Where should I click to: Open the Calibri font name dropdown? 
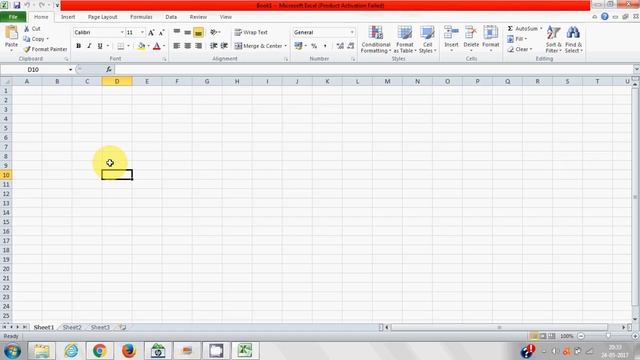(122, 32)
